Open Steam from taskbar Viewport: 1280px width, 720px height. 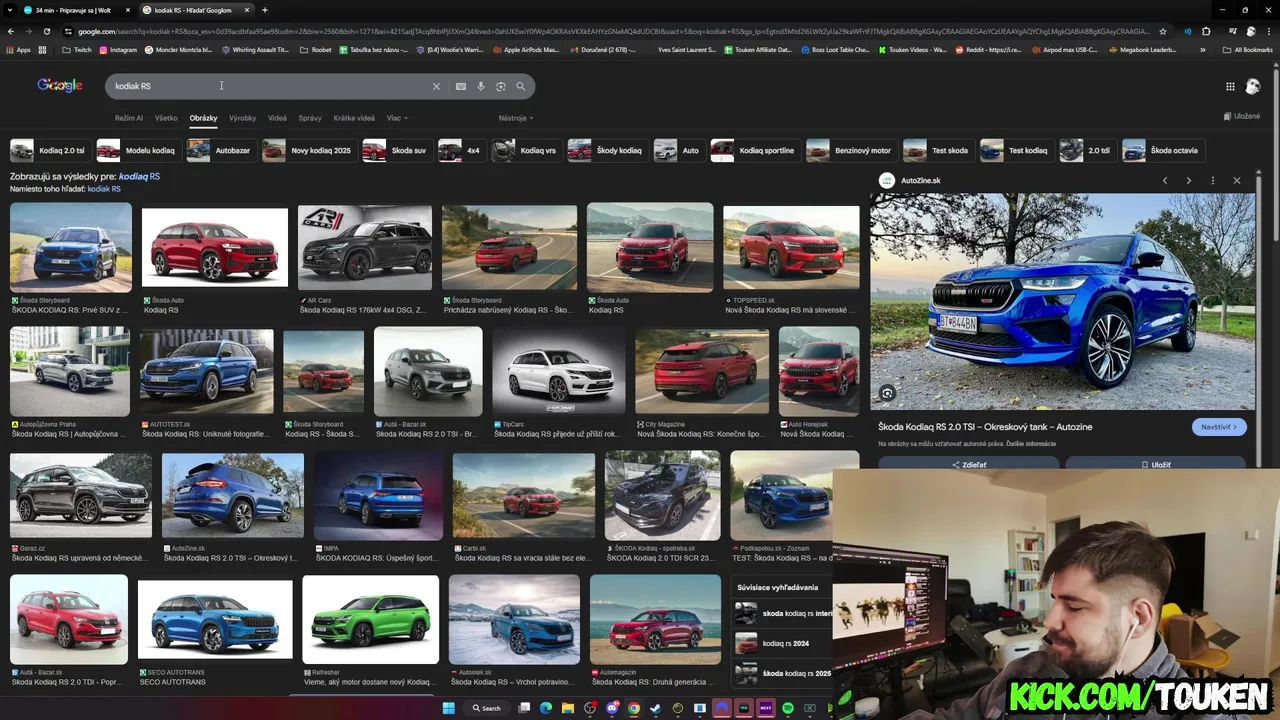tap(656, 708)
